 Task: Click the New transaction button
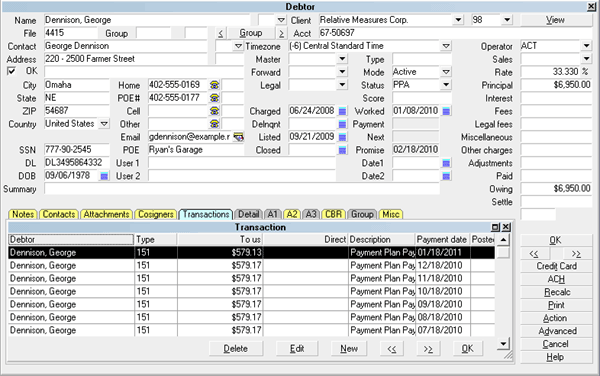(x=349, y=349)
